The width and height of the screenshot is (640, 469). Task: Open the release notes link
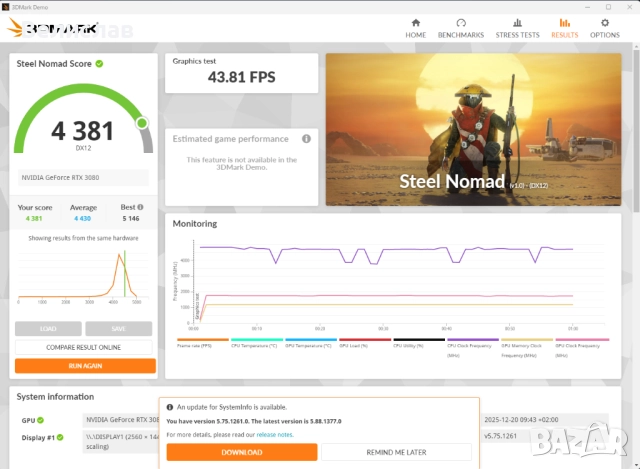[275, 435]
